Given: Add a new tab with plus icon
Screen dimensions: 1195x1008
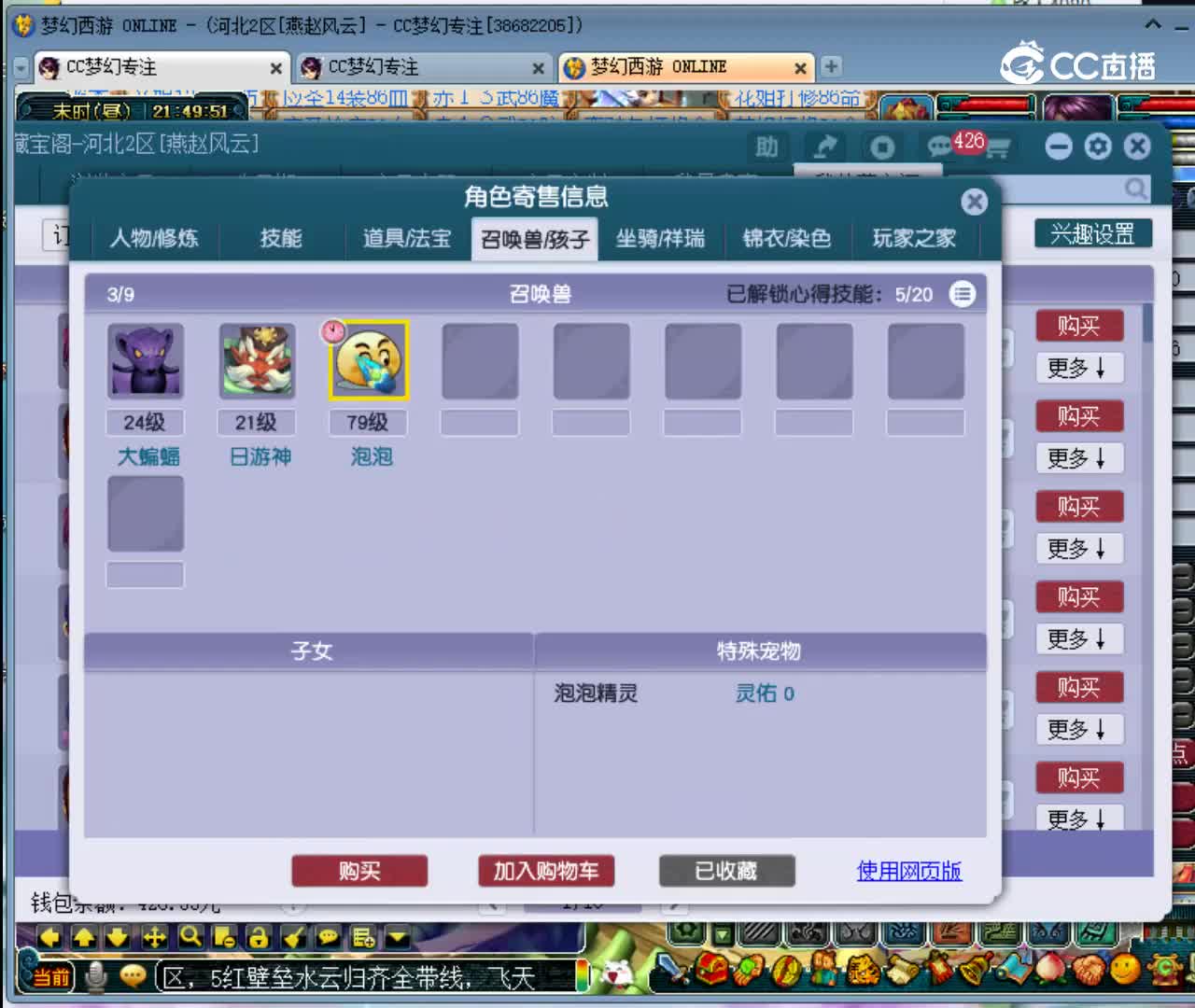Looking at the screenshot, I should coord(831,67).
